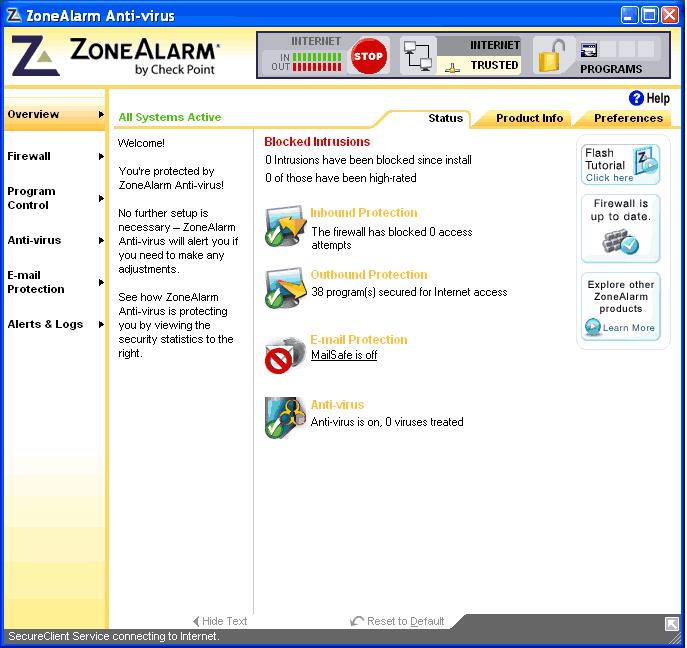Click the trusted zone network icon
The image size is (687, 648).
pos(452,67)
